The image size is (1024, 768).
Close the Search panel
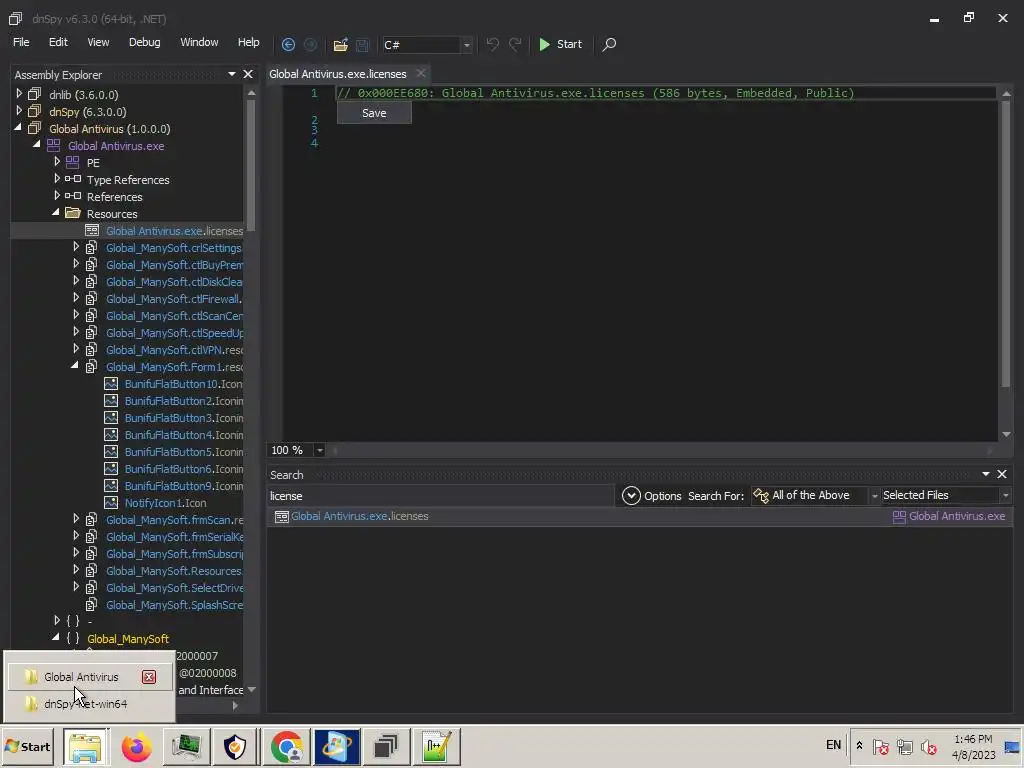[1002, 474]
